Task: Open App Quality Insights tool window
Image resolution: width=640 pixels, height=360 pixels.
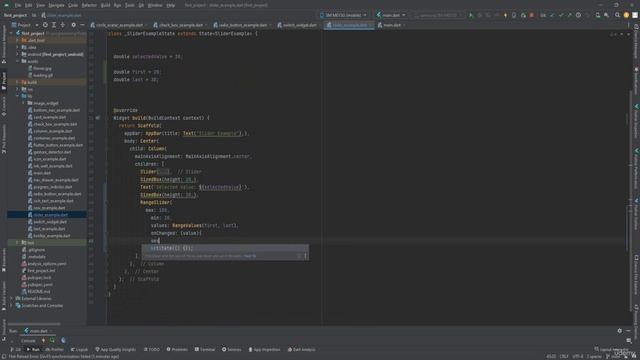Action: click(x=116, y=349)
